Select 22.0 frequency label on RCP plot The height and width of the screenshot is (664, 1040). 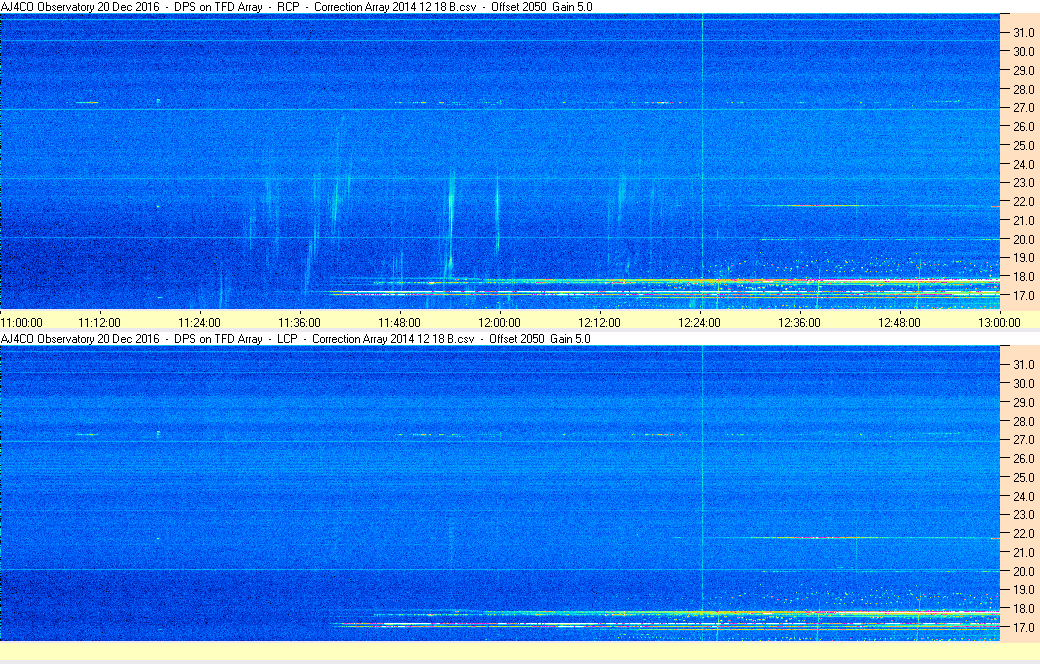1023,202
